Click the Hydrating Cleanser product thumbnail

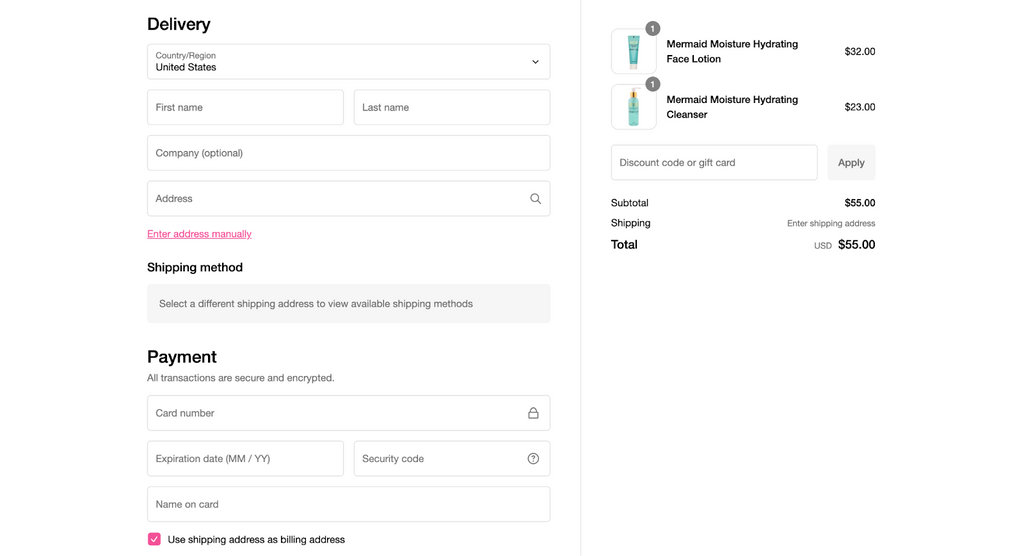633,107
